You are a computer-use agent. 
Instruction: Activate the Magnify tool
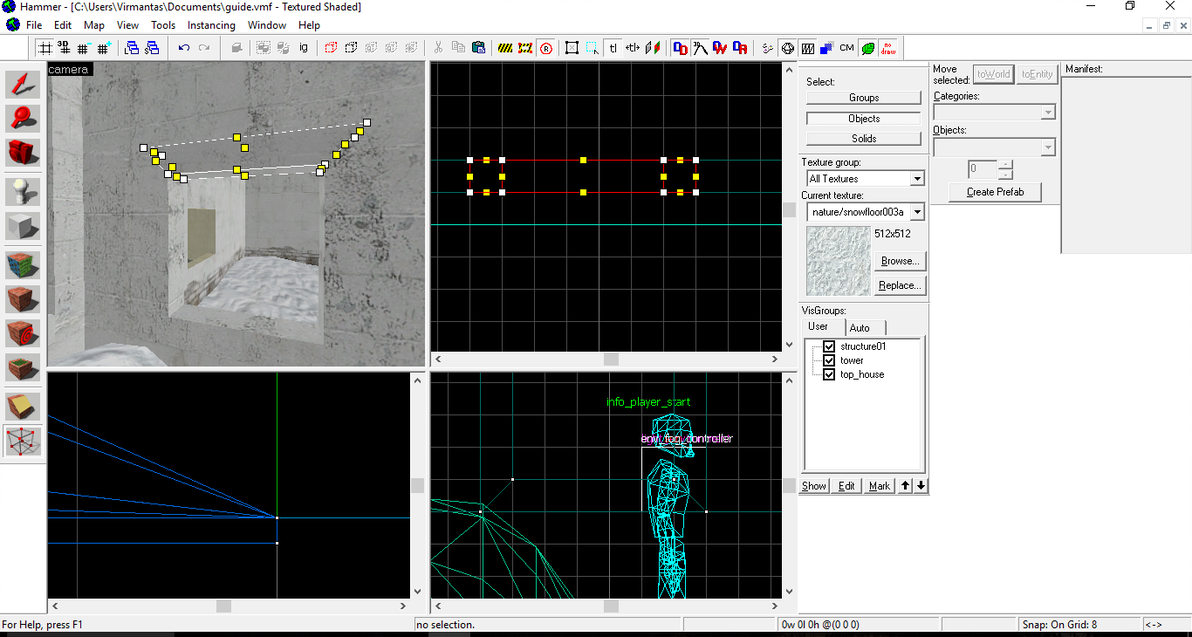(x=22, y=118)
